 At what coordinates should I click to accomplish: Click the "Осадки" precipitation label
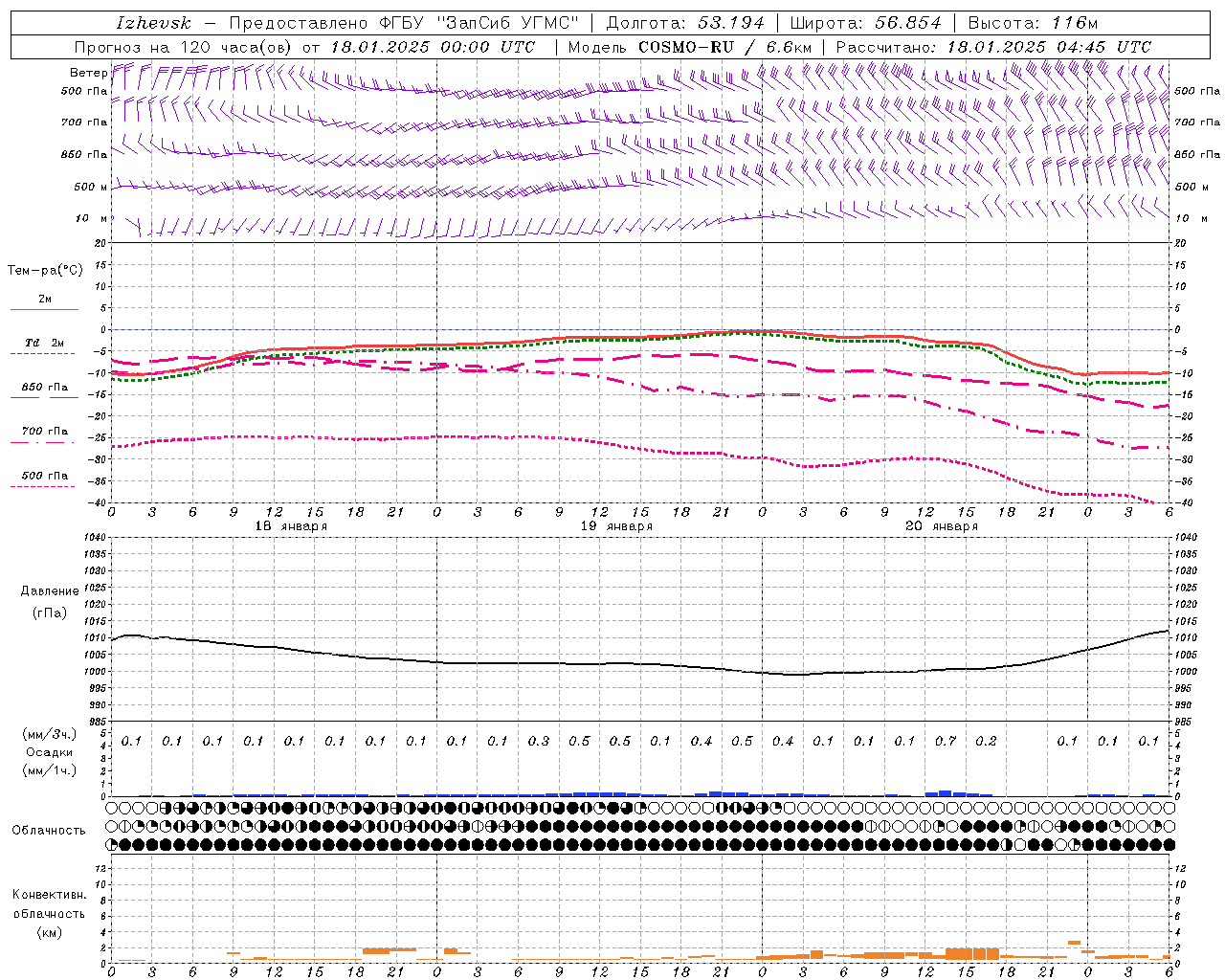coord(50,752)
